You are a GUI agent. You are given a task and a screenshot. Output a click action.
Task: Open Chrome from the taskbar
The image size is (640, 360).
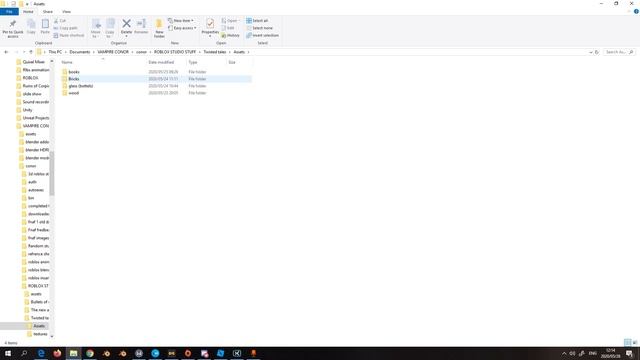pos(90,353)
